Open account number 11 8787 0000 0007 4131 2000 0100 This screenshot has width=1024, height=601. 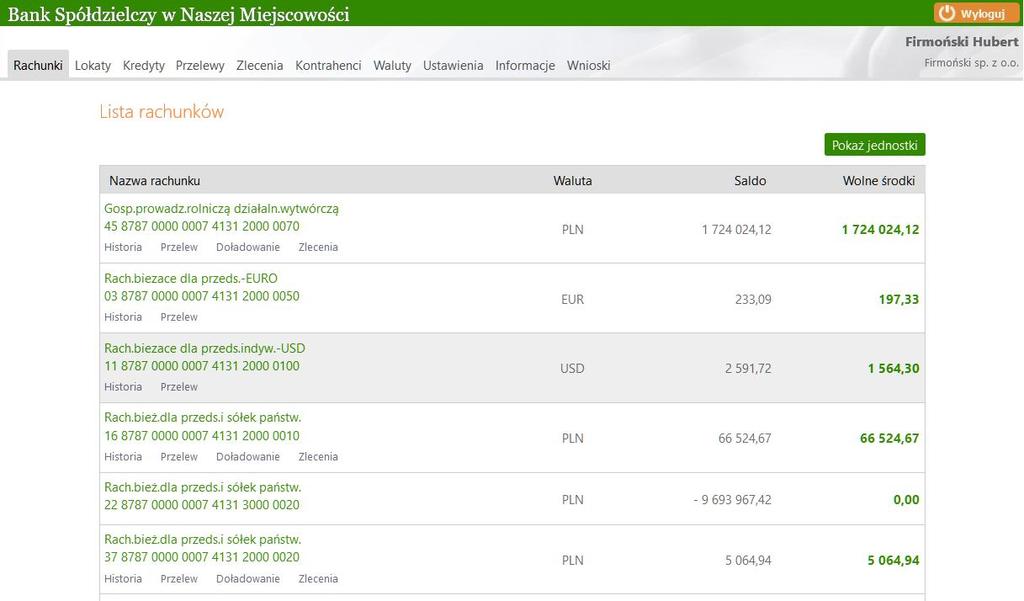click(x=202, y=366)
